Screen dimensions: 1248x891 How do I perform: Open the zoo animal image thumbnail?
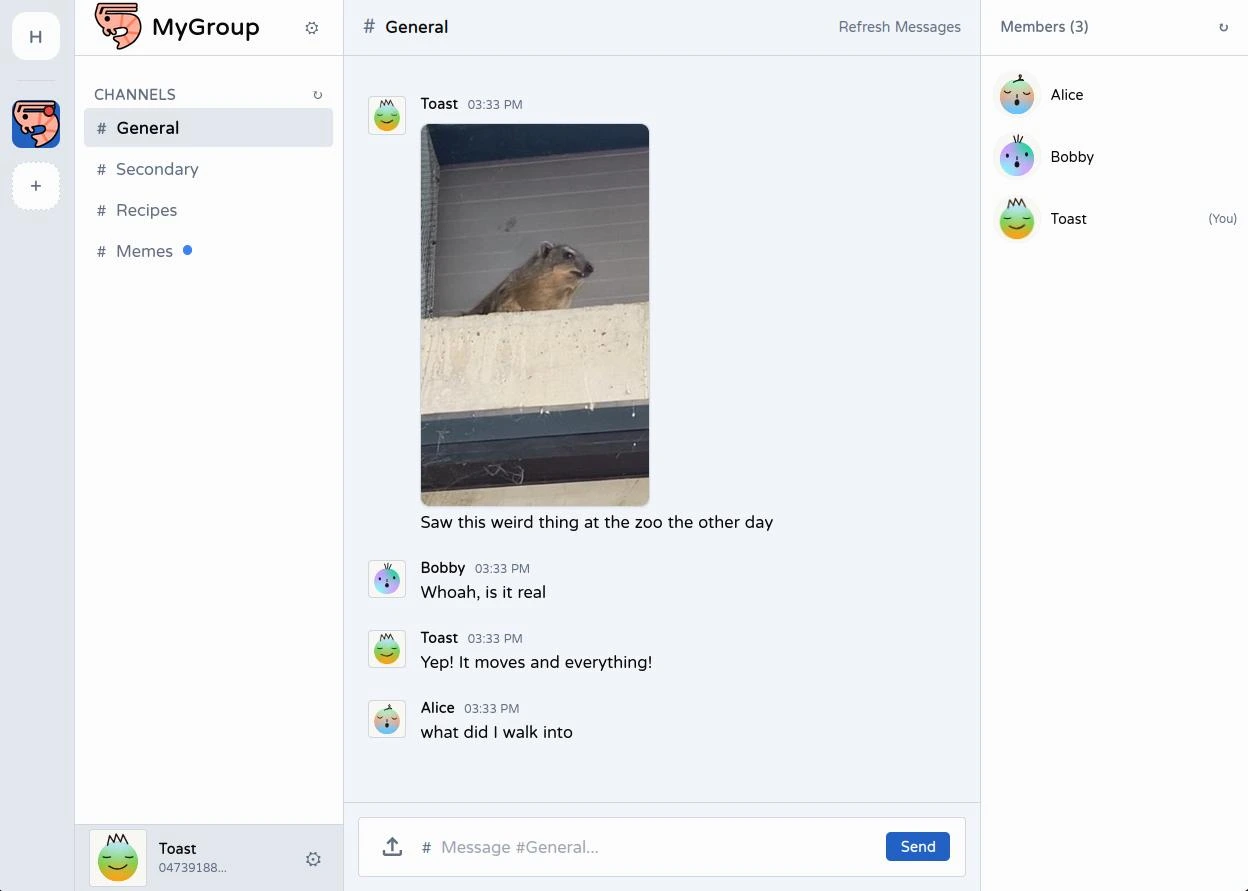click(535, 315)
